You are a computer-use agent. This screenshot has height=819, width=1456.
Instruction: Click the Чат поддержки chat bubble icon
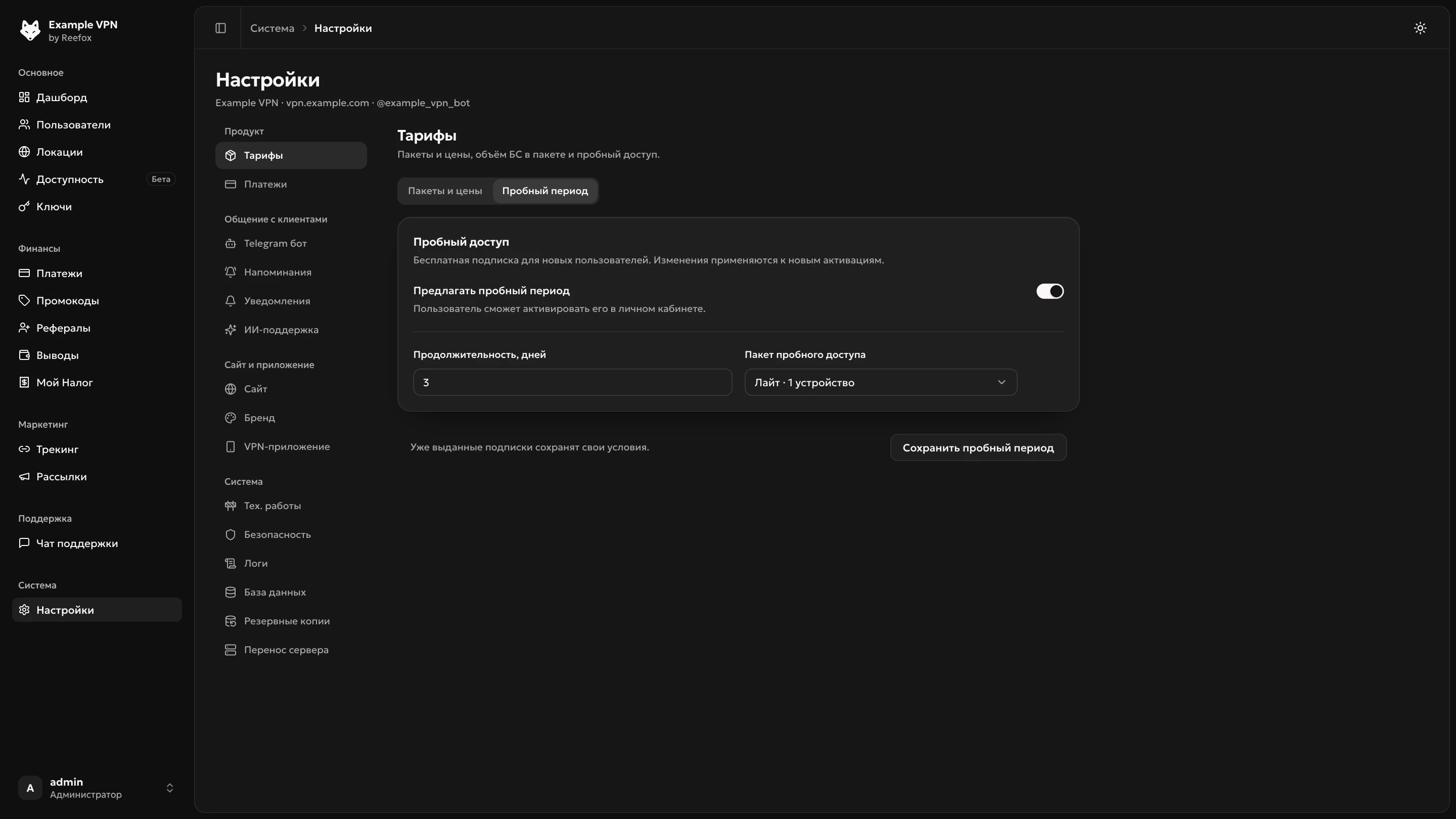pyautogui.click(x=24, y=543)
